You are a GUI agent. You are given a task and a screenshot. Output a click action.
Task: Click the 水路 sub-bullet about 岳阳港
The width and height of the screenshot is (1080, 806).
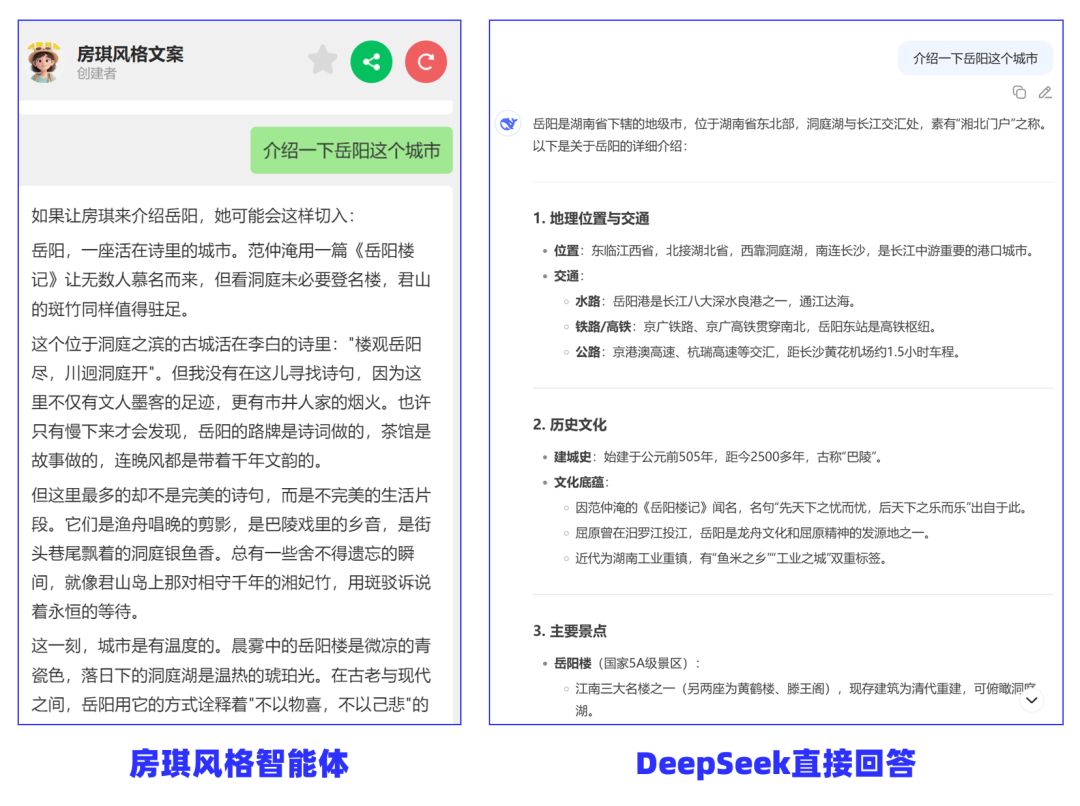coord(716,301)
